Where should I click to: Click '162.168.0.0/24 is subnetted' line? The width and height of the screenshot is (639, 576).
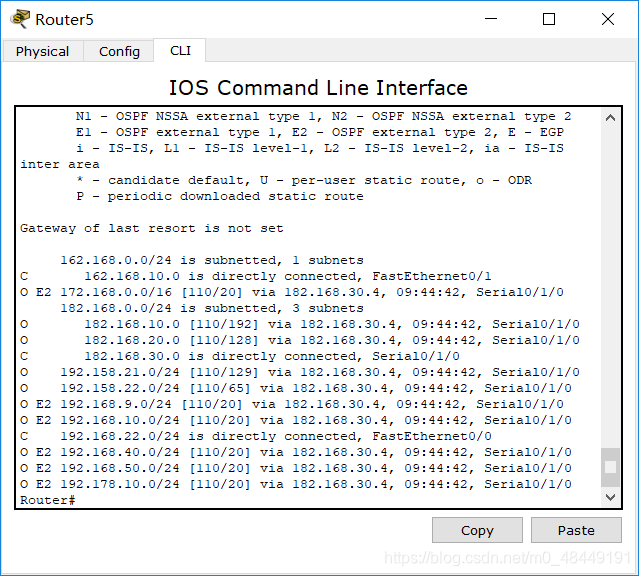212,260
